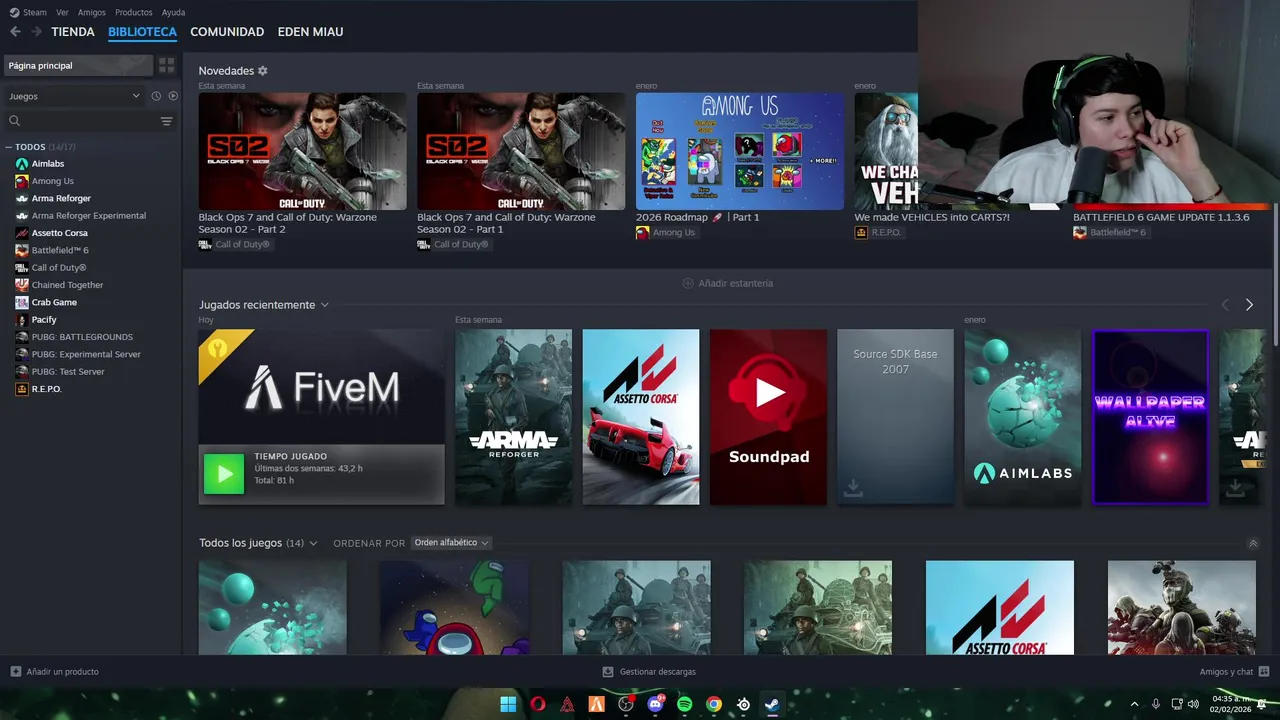Click the R.E.P.O. sidebar icon
Screen dimensions: 1280x720
[x=22, y=389]
